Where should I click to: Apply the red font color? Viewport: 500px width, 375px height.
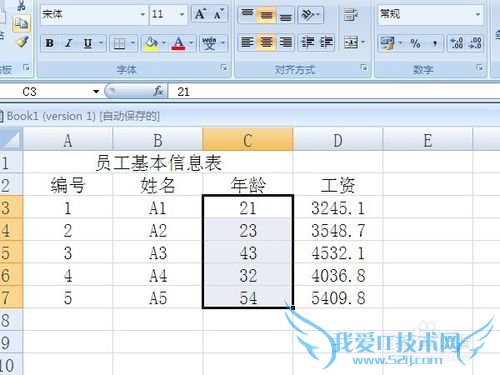[178, 43]
